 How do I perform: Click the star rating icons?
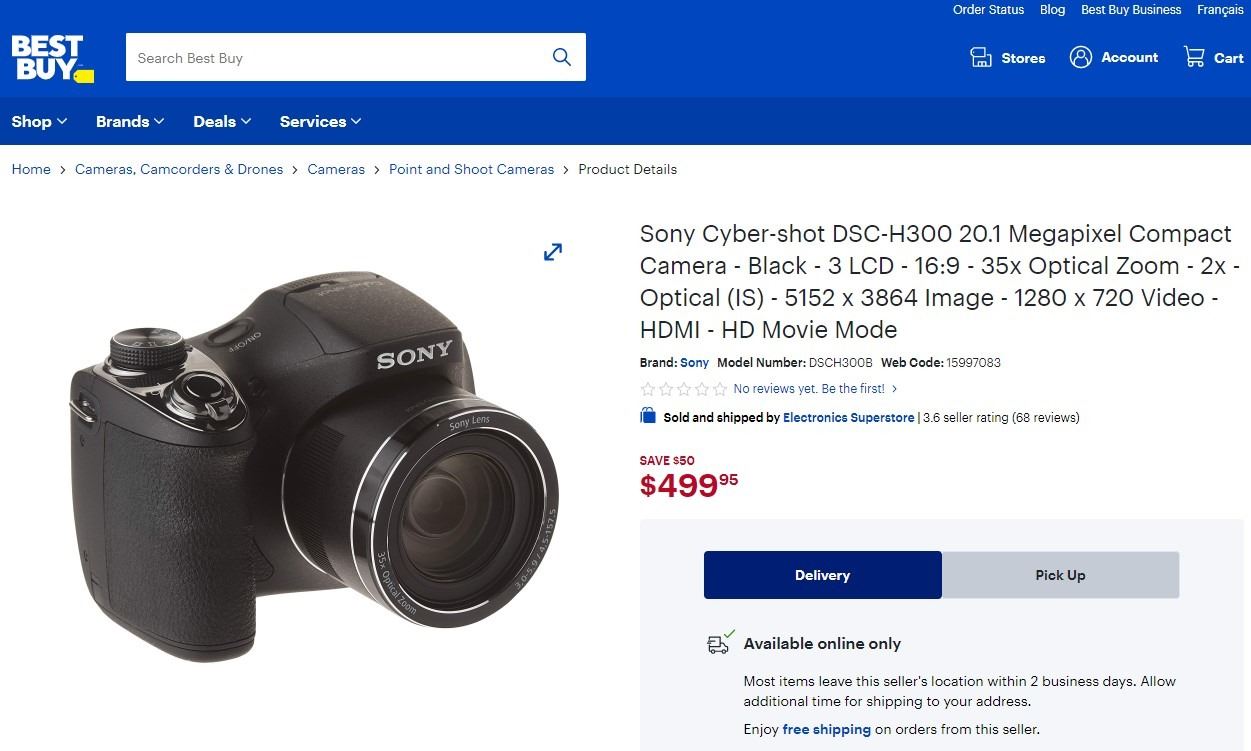point(683,389)
